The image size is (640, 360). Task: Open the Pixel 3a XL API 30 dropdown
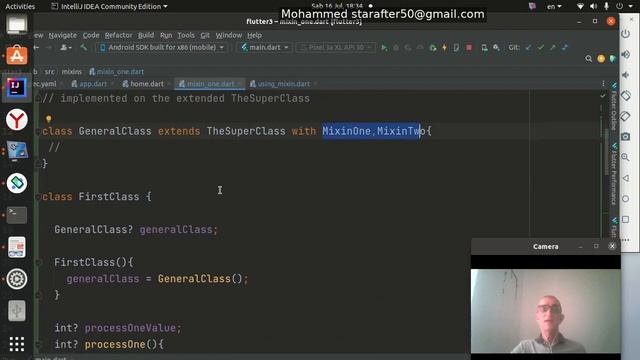336,47
